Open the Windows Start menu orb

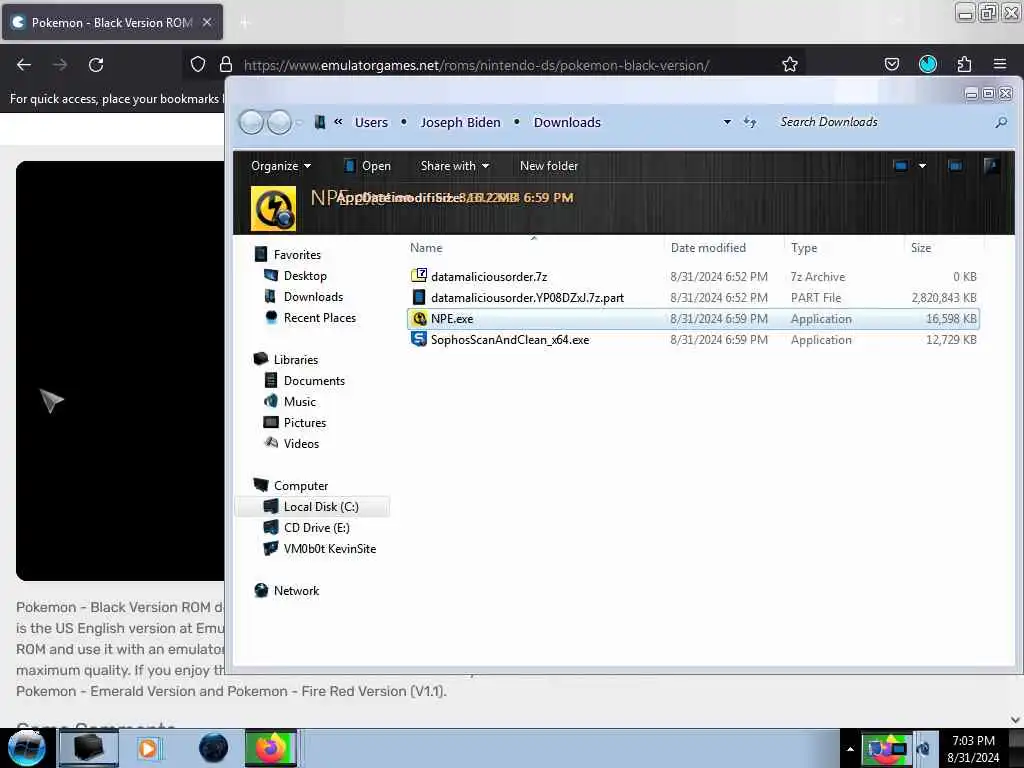(26, 748)
